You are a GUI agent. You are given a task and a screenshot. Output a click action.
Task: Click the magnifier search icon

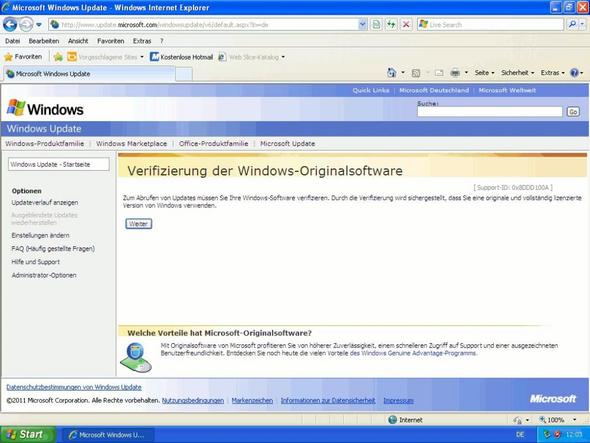(572, 24)
